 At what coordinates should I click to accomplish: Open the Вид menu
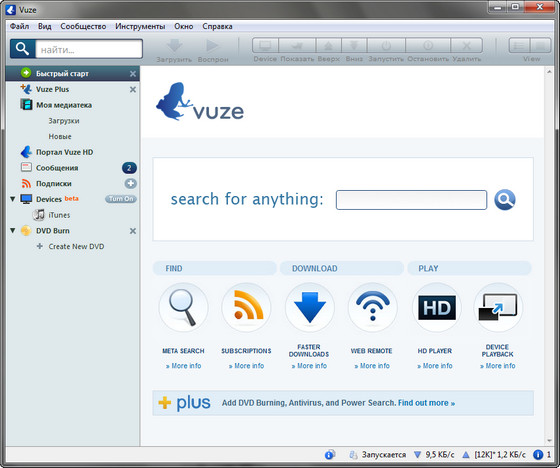[45, 26]
